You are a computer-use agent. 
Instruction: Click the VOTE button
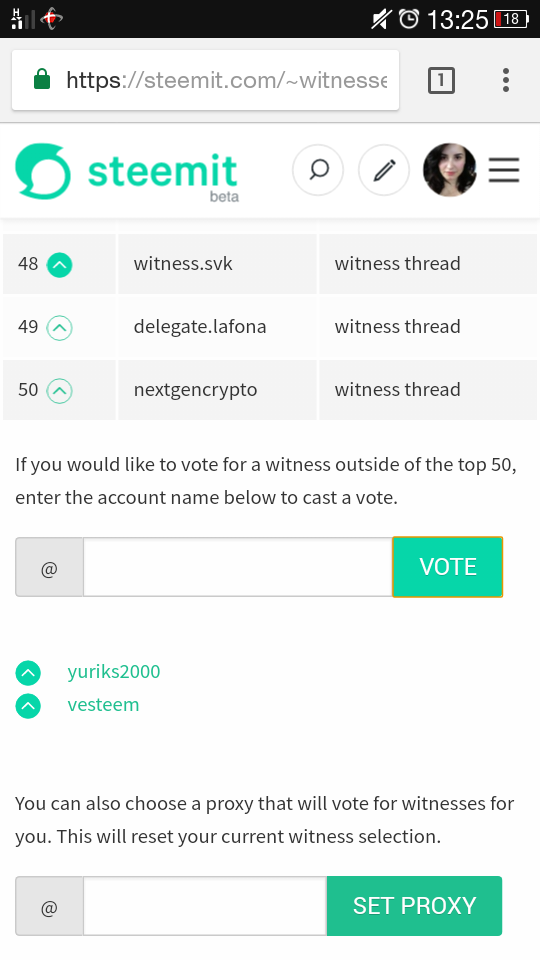pyautogui.click(x=448, y=567)
